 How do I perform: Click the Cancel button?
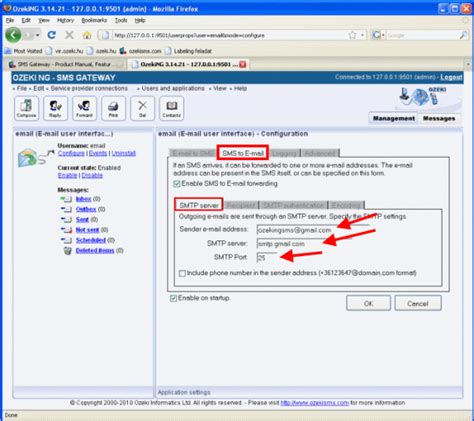click(x=418, y=303)
